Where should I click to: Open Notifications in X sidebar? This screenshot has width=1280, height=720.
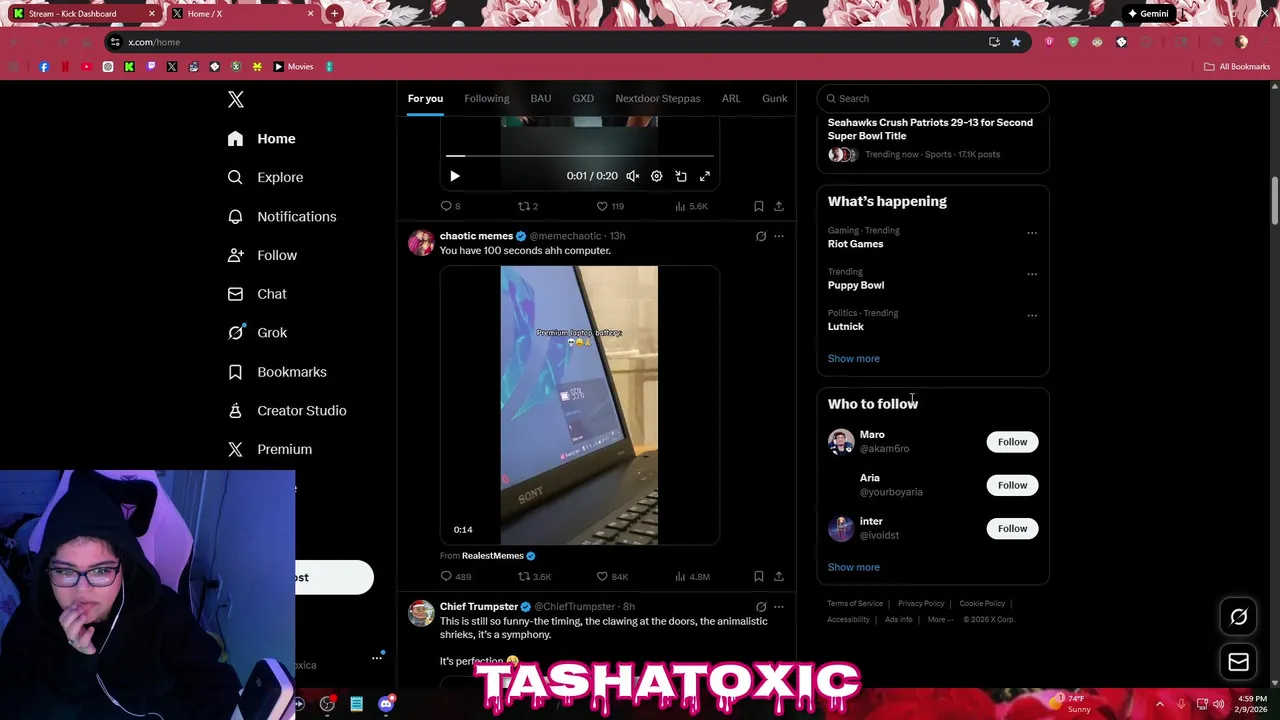click(x=282, y=216)
